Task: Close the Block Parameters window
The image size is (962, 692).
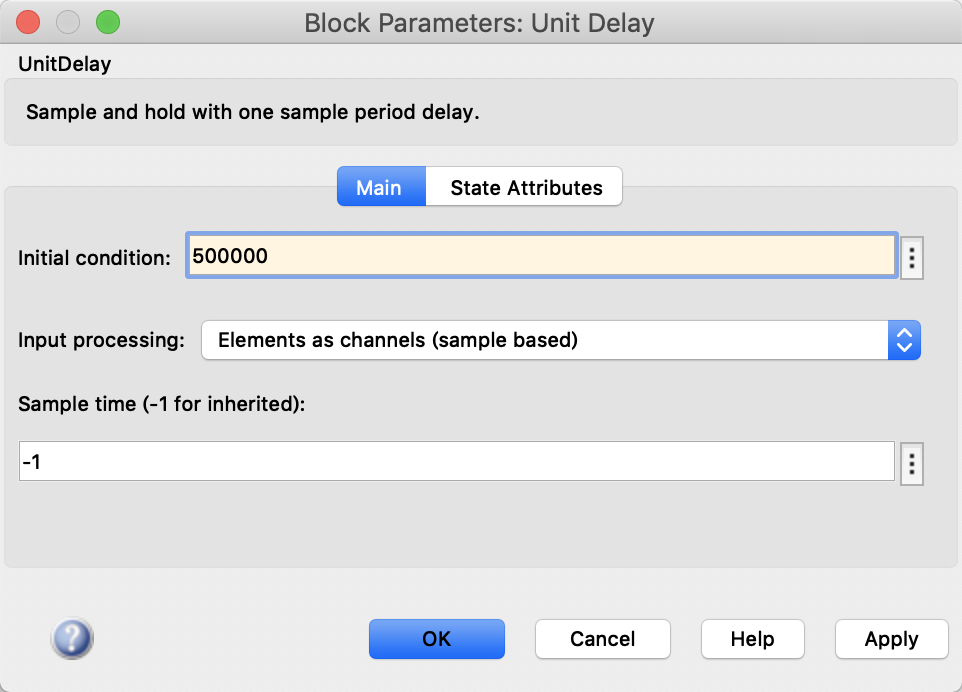Action: click(29, 22)
